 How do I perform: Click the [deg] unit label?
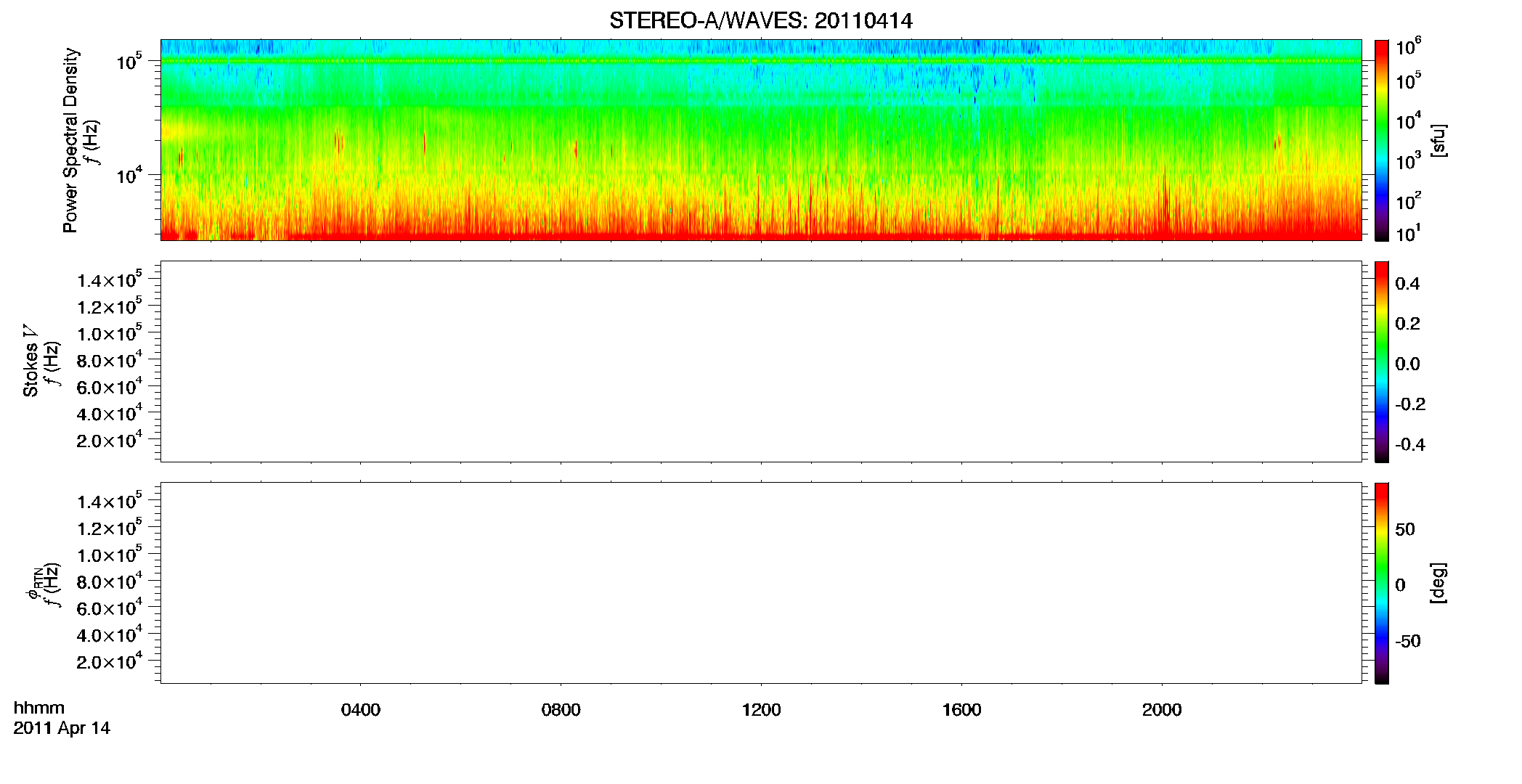tap(1438, 583)
